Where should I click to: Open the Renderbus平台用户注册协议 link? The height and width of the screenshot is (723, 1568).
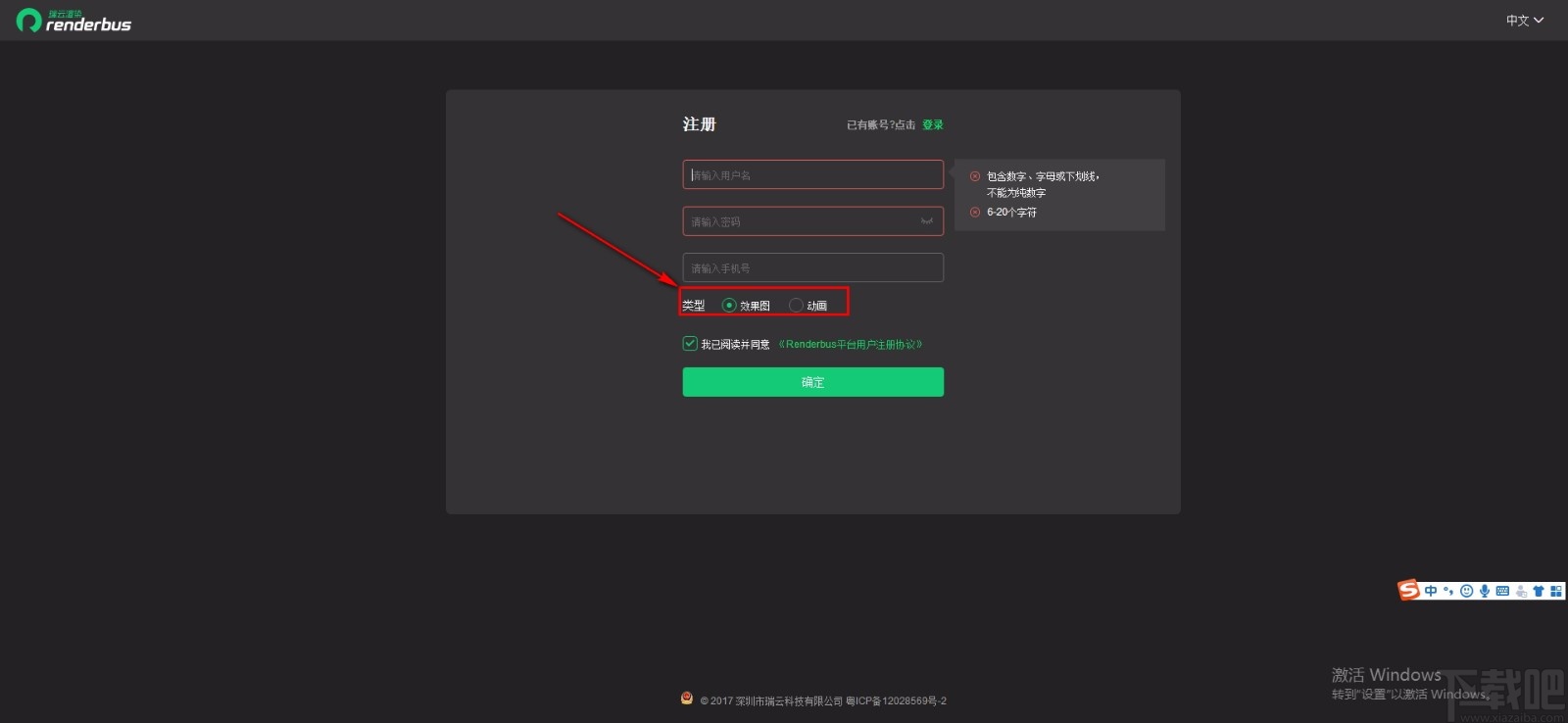[x=850, y=344]
